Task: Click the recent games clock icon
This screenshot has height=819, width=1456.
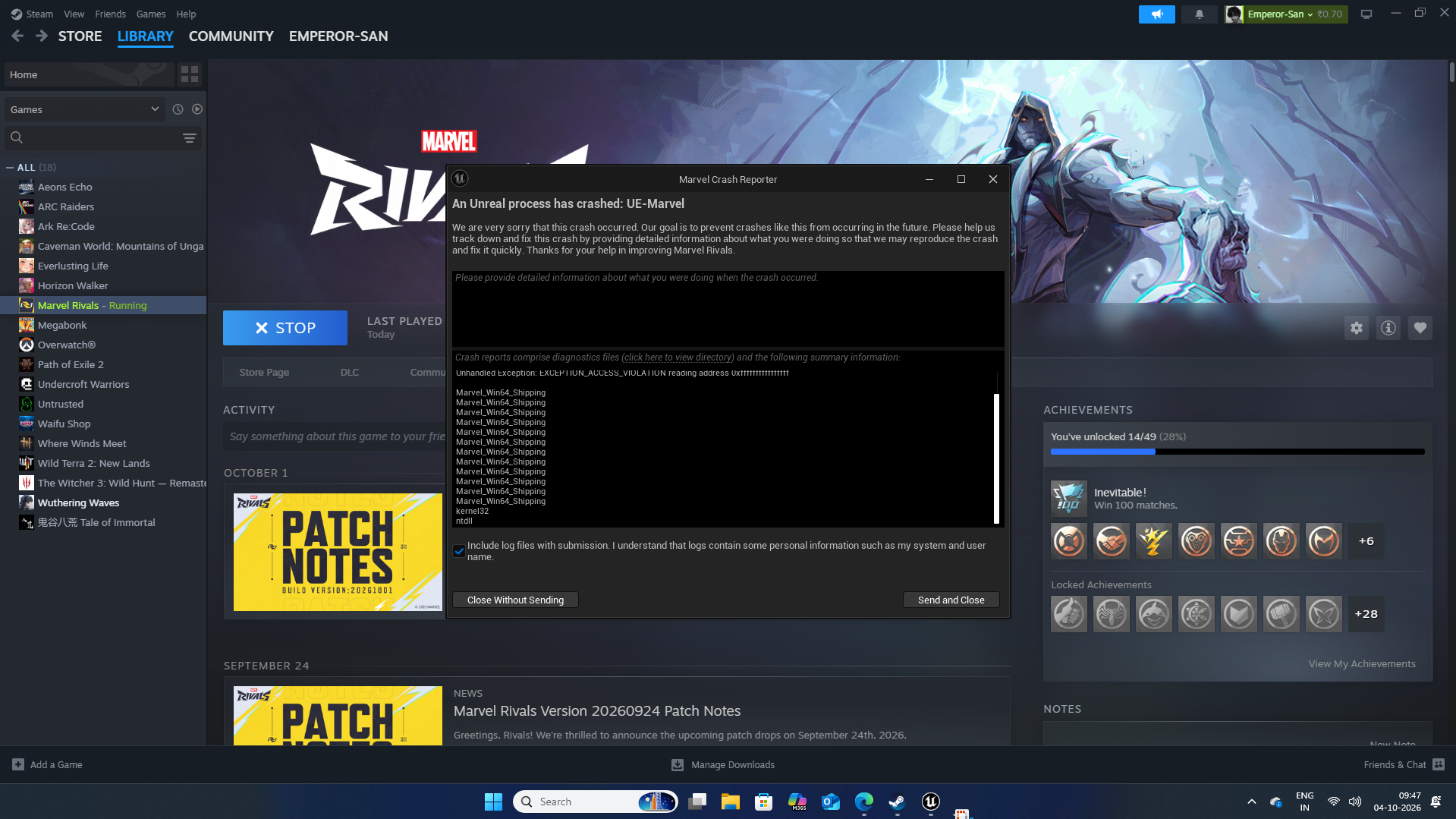Action: click(x=178, y=109)
